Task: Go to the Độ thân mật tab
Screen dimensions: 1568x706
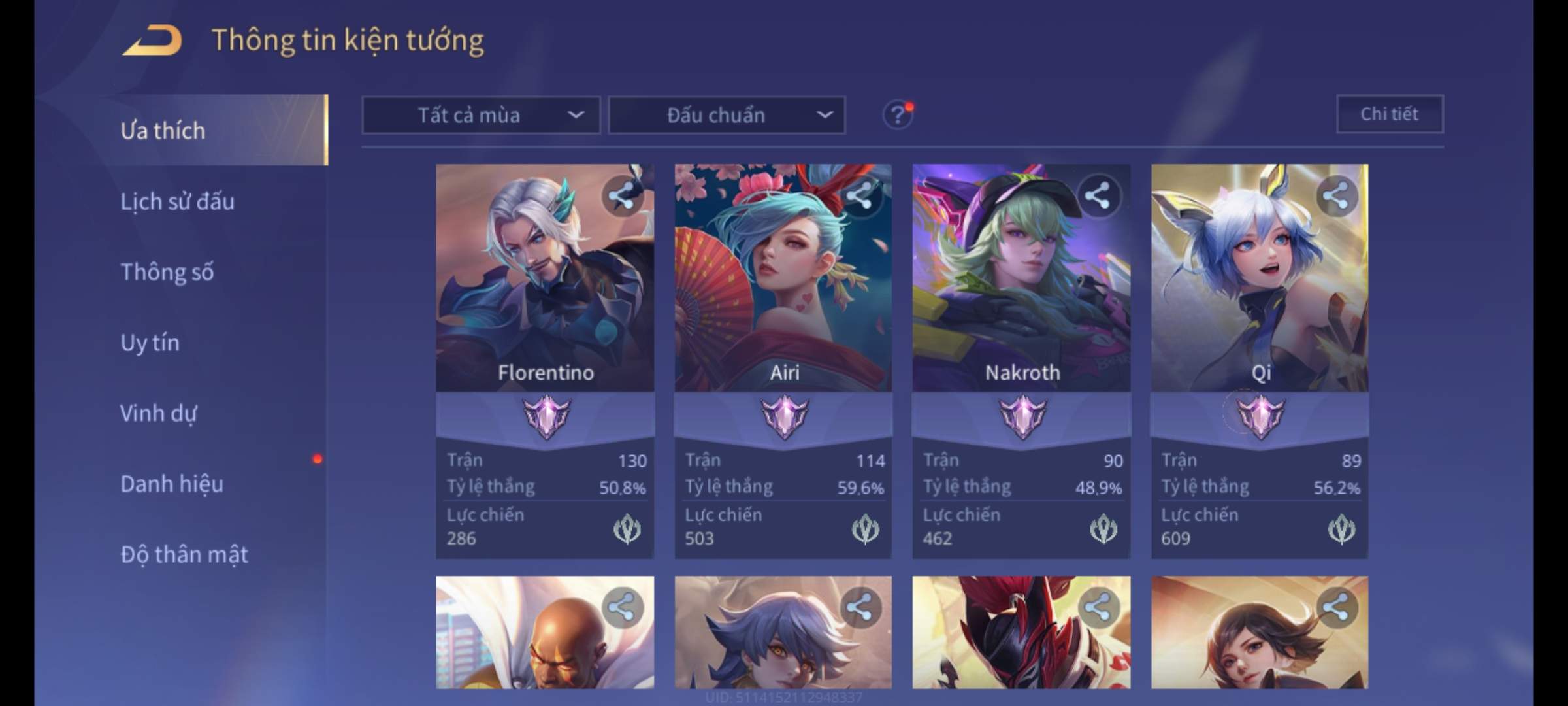Action: pyautogui.click(x=184, y=554)
